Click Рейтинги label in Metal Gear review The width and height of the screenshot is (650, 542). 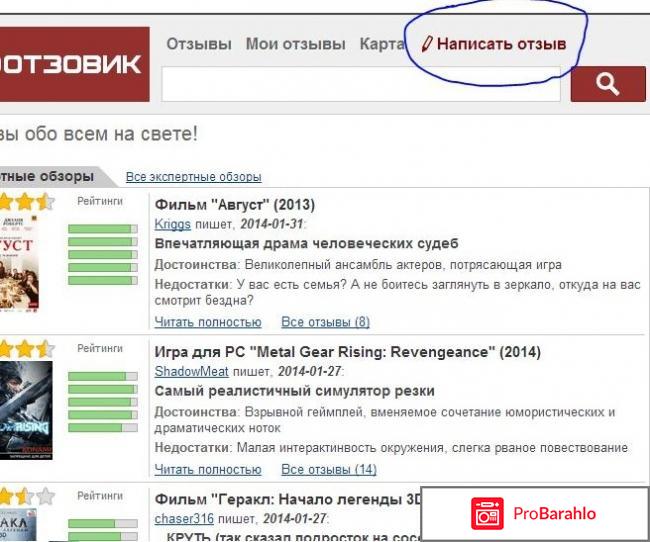(x=100, y=349)
